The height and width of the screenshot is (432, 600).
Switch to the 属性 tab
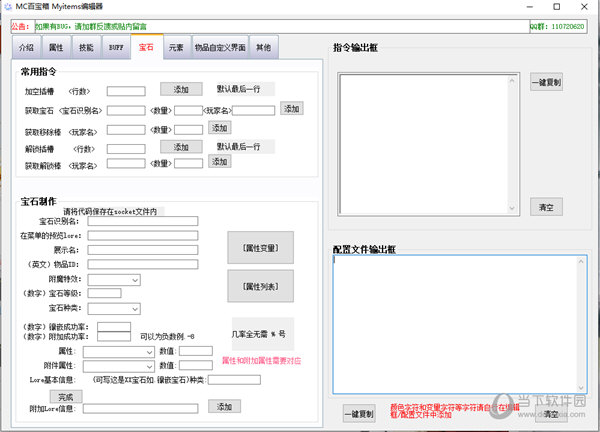coord(58,46)
